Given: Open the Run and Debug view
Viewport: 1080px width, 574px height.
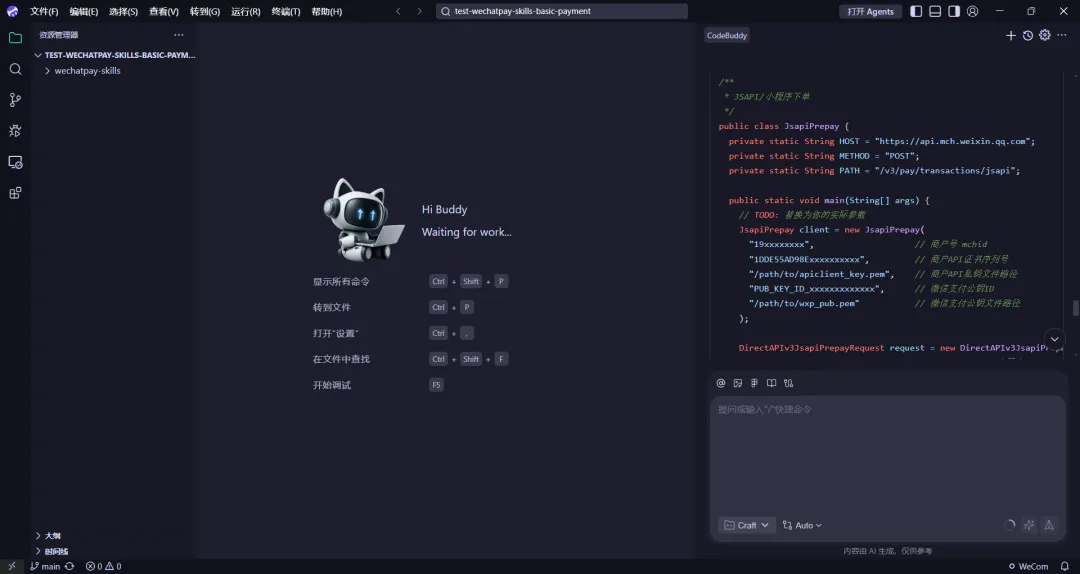Looking at the screenshot, I should pos(15,131).
